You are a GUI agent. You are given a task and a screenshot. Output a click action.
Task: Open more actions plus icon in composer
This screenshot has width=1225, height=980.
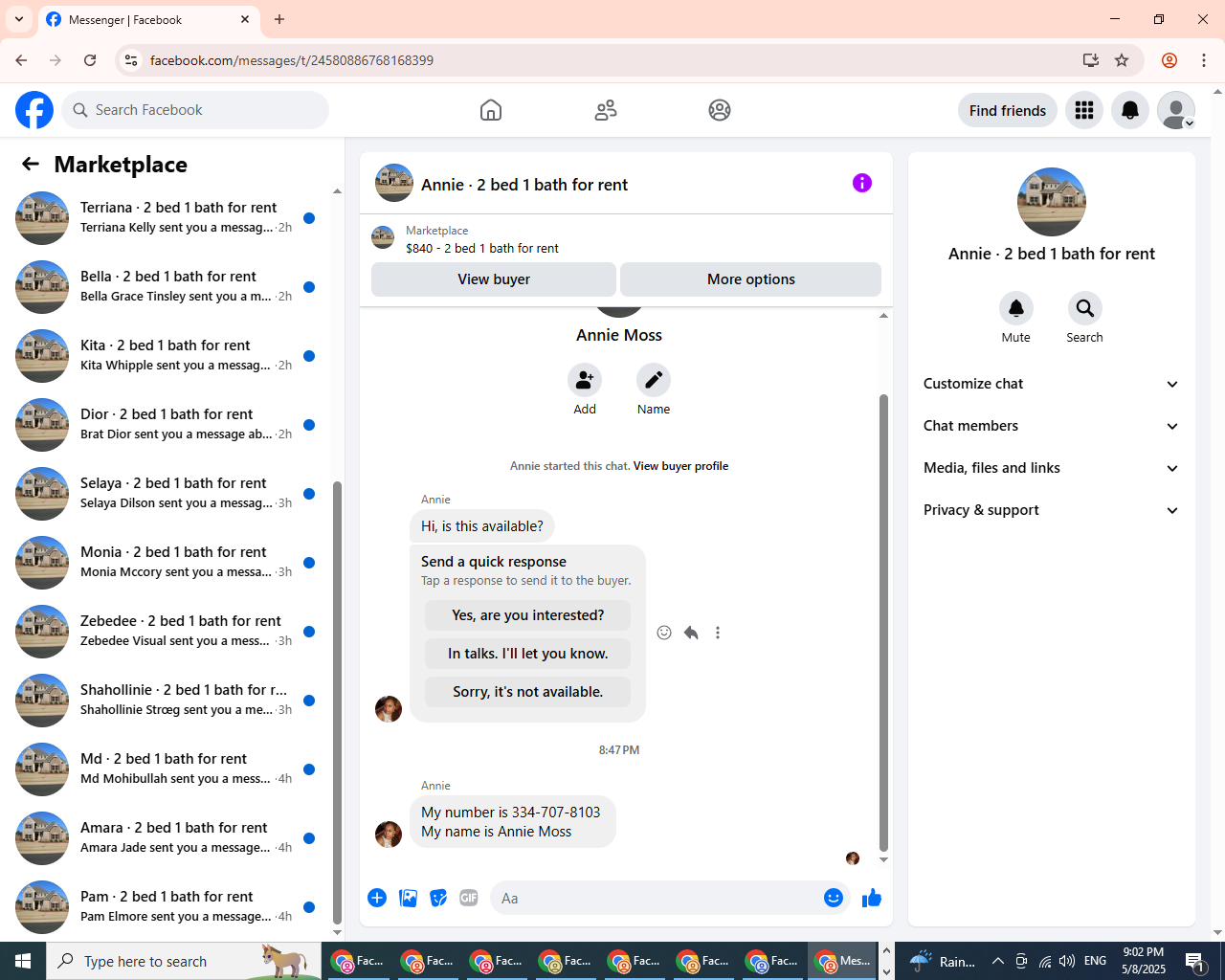(x=377, y=898)
